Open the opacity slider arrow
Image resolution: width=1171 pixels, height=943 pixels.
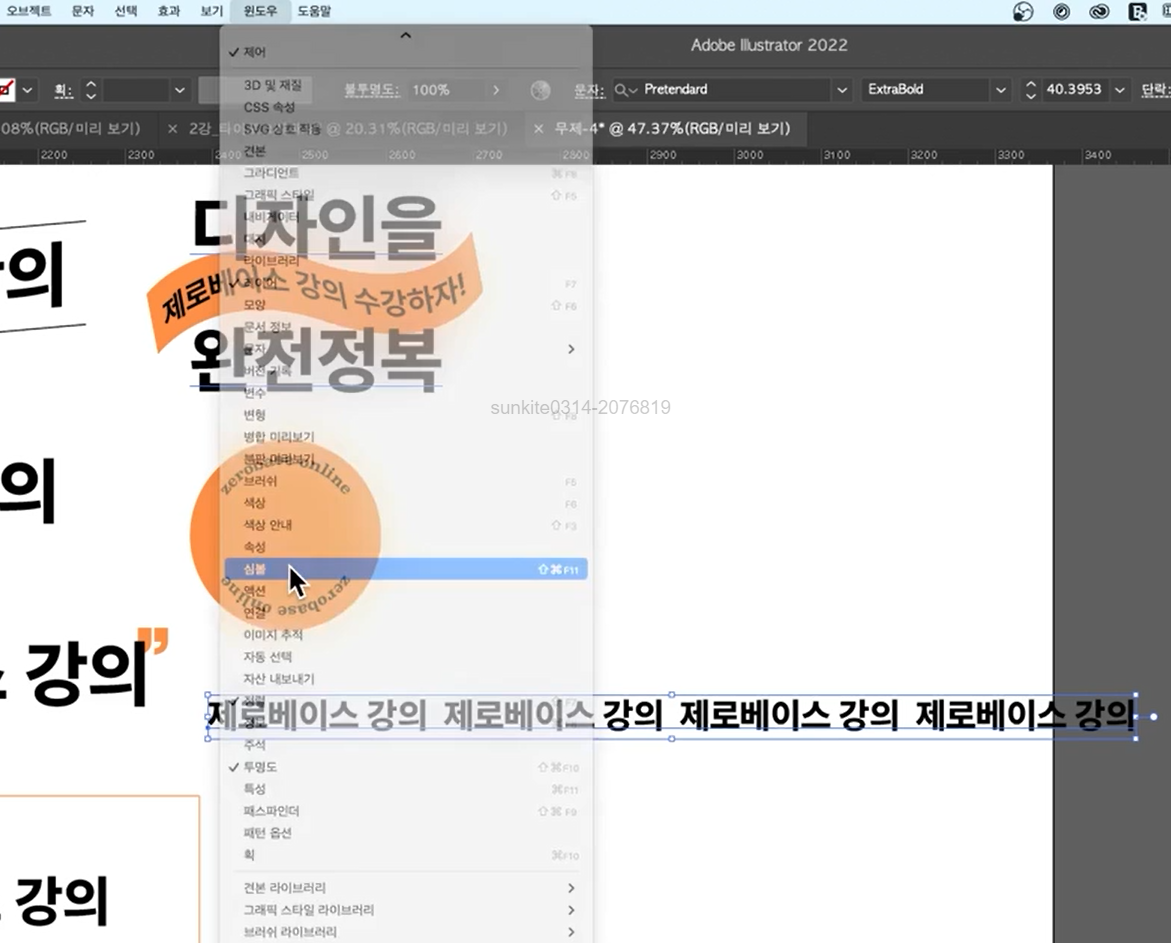tap(496, 90)
